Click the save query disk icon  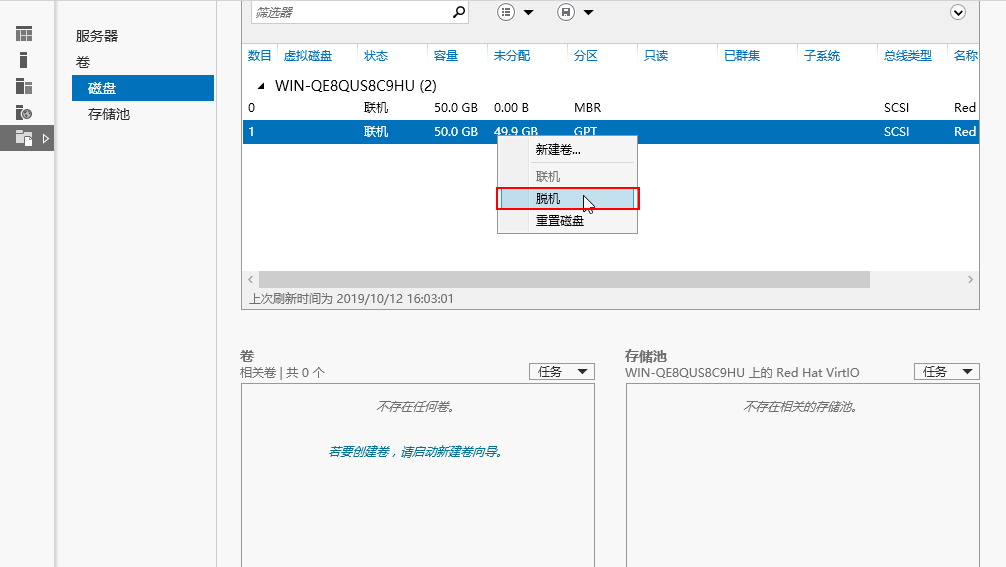(x=566, y=12)
